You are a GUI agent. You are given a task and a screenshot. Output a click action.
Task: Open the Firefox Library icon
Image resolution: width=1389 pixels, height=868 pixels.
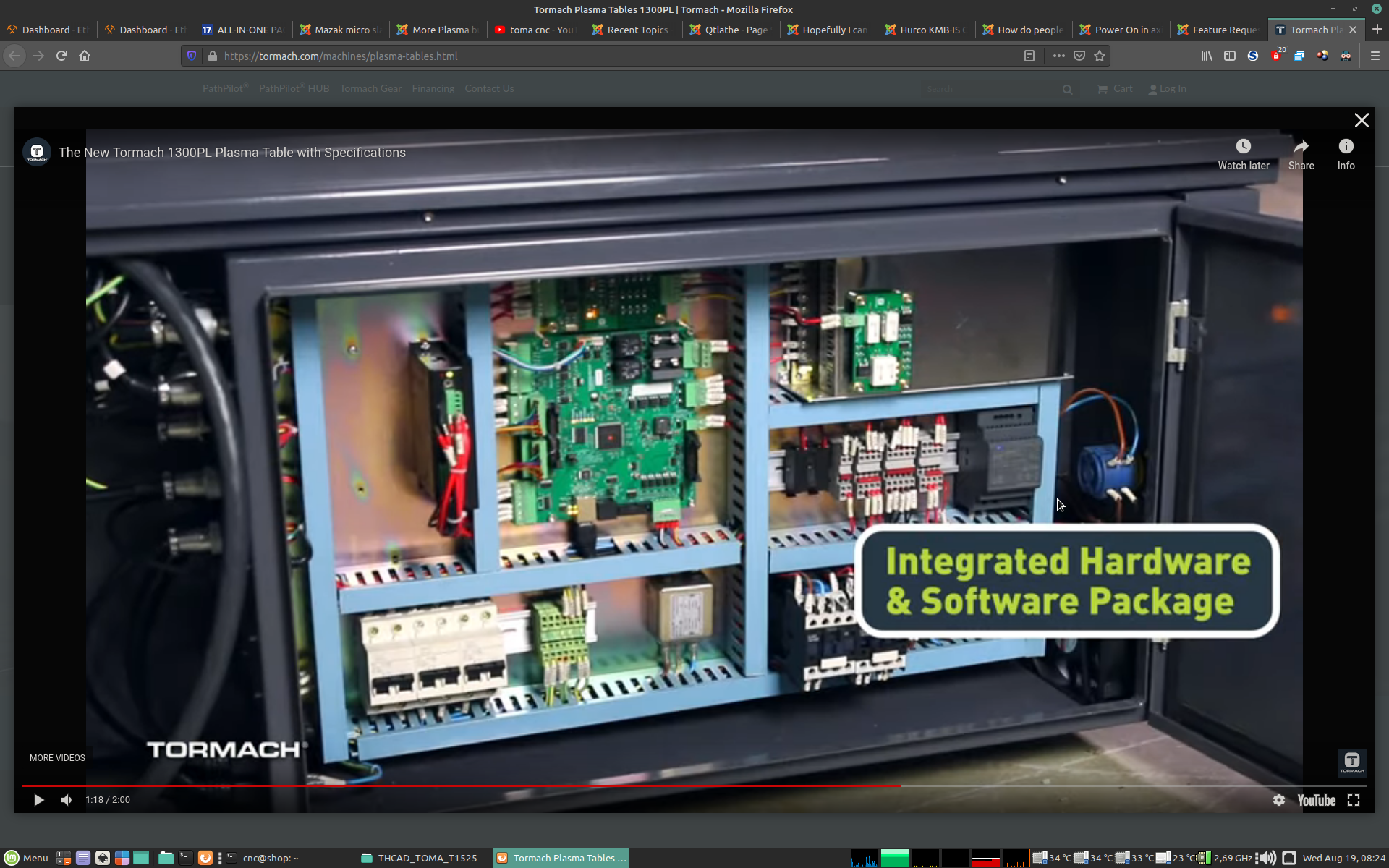pos(1207,56)
